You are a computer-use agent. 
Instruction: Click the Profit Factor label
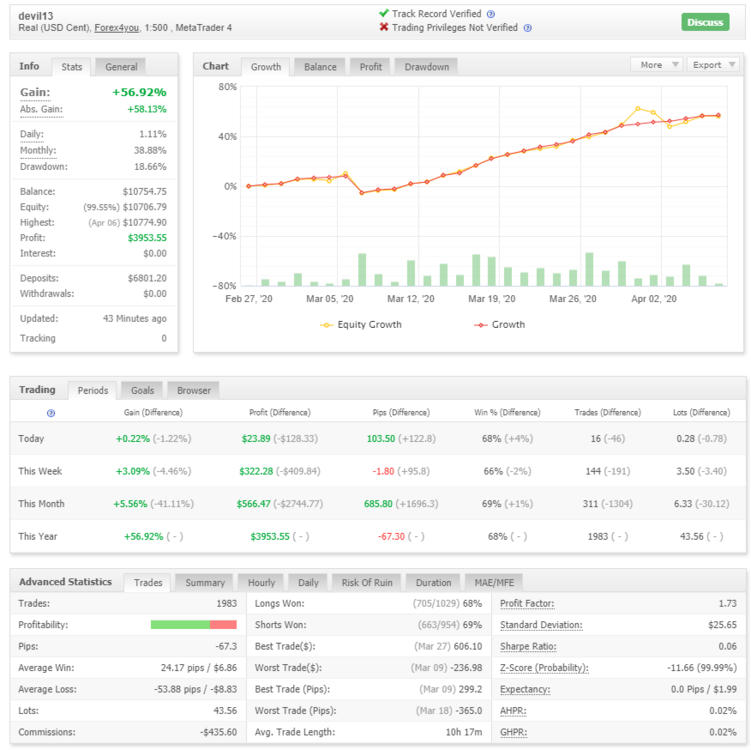[527, 603]
